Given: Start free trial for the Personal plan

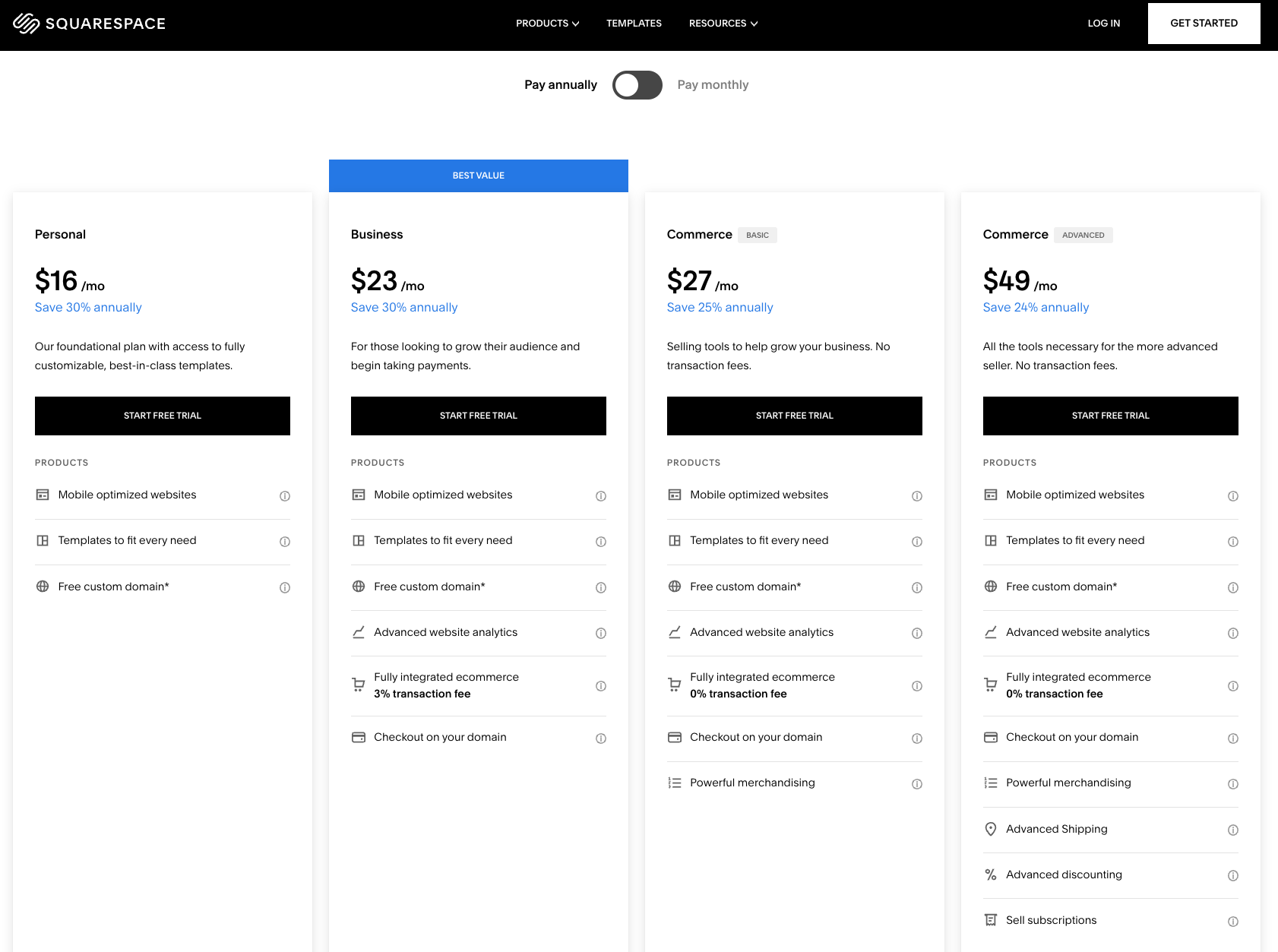Looking at the screenshot, I should pos(163,416).
